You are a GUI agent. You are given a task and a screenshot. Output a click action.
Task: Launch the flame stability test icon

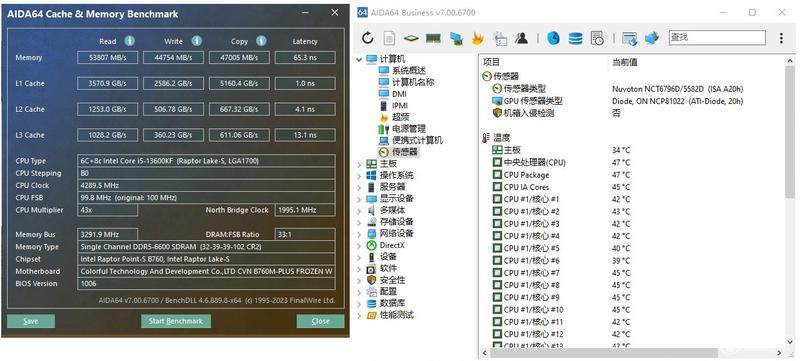(x=478, y=38)
